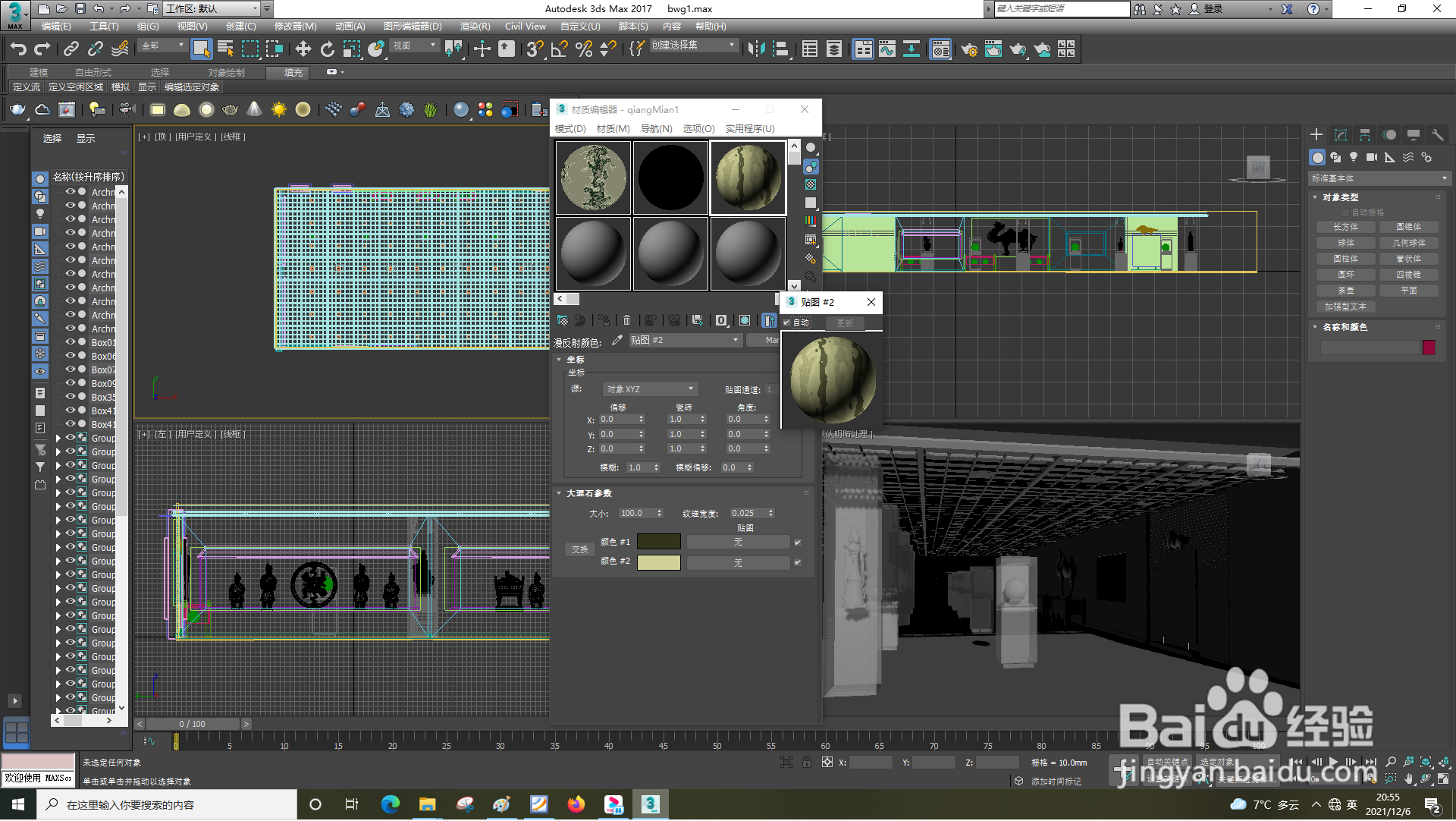
Task: Click the Undo arrow in main toolbar
Action: (x=18, y=49)
